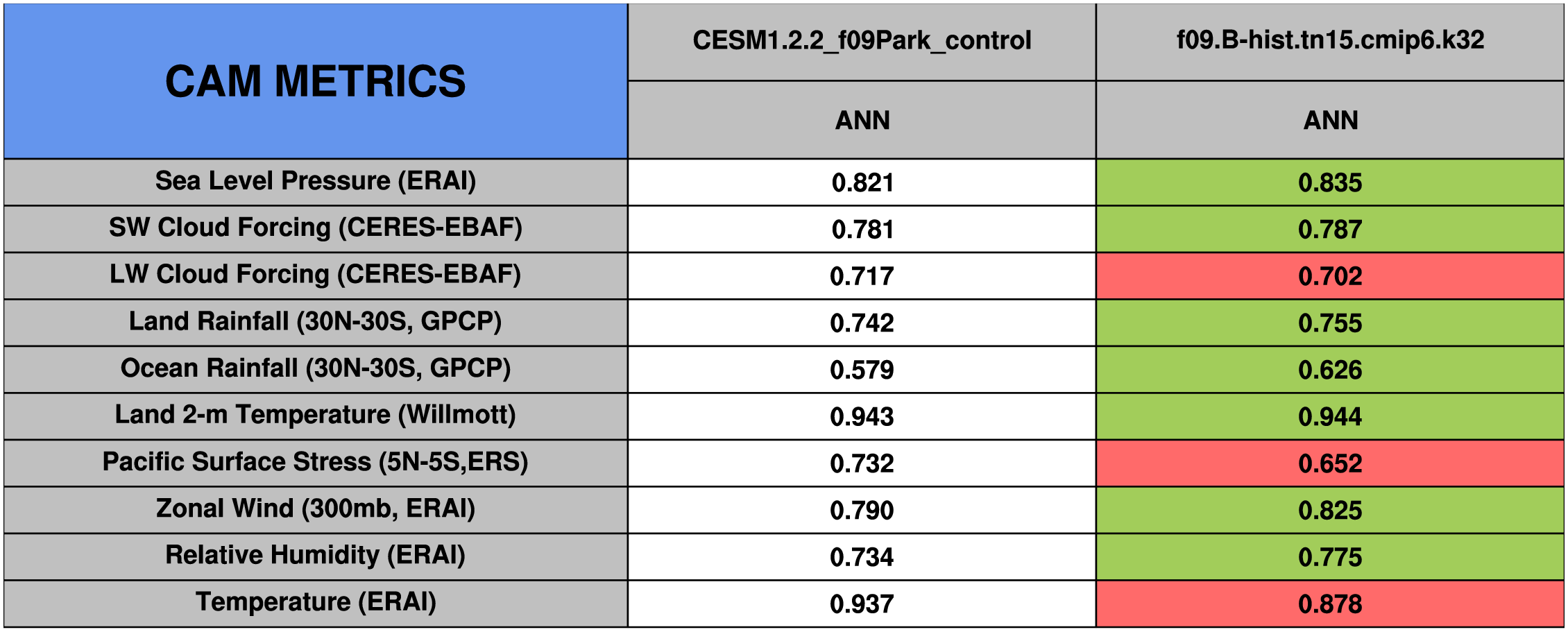Screen dimensions: 1568x632
Task: Click the red cell with value 0.878
Action: pyautogui.click(x=1330, y=604)
